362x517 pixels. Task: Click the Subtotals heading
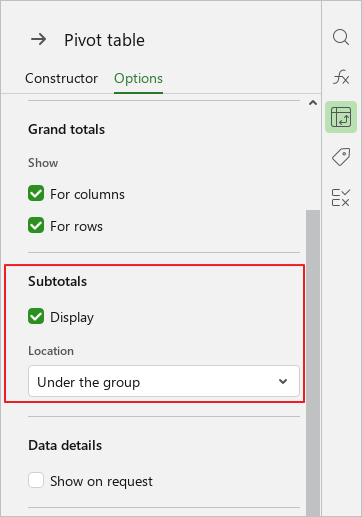57,281
